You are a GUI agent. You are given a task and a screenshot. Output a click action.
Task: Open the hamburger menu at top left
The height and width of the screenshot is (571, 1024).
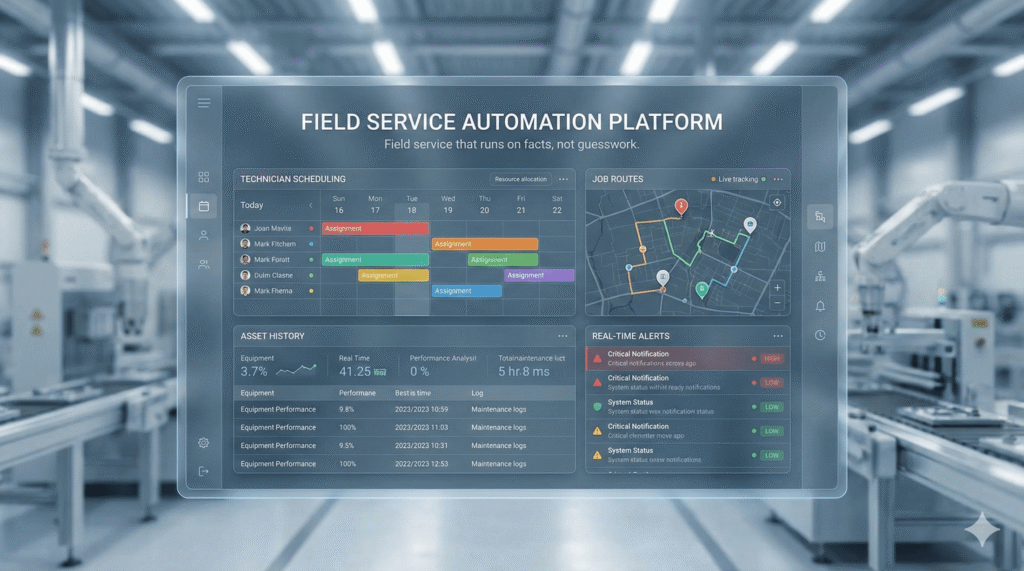coord(204,103)
